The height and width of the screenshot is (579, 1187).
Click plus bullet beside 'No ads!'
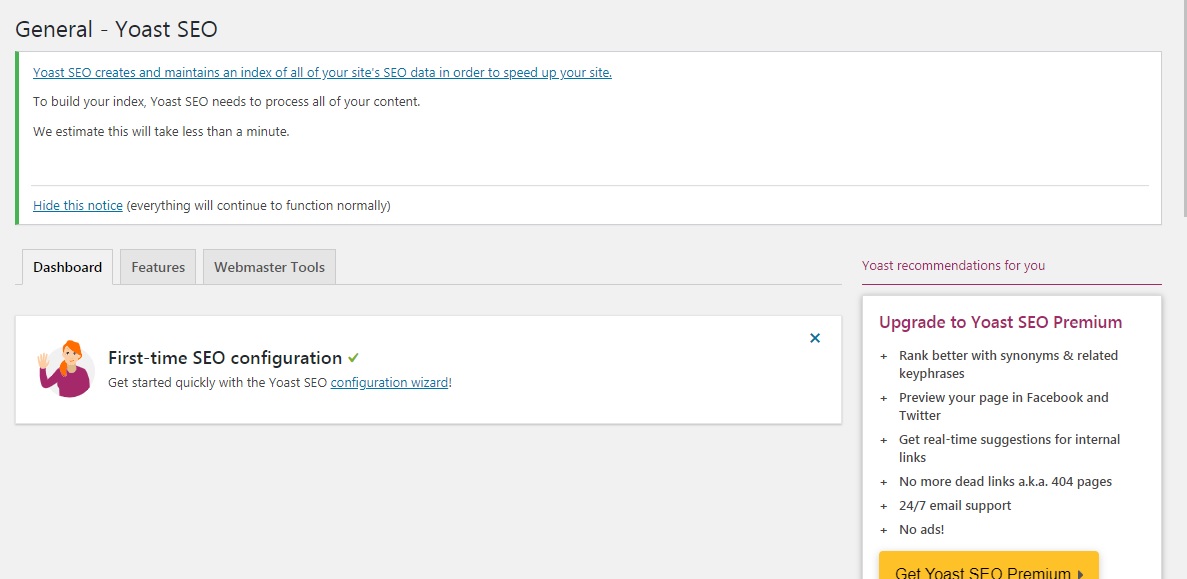pyautogui.click(x=883, y=530)
